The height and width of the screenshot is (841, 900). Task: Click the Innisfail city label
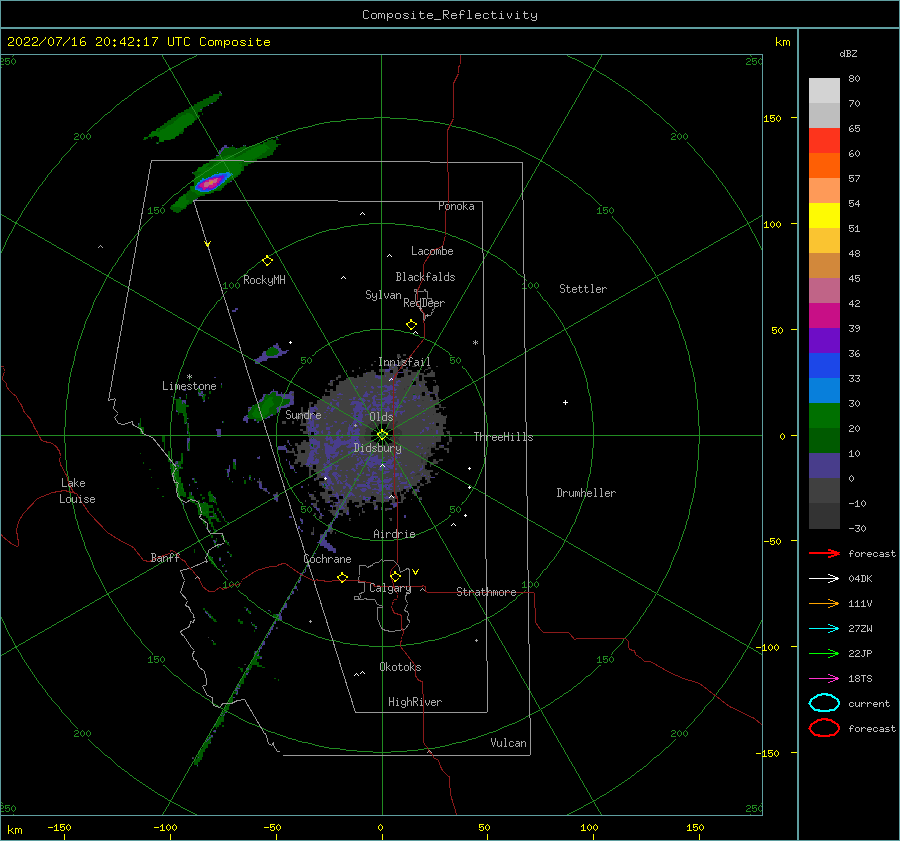coord(404,362)
